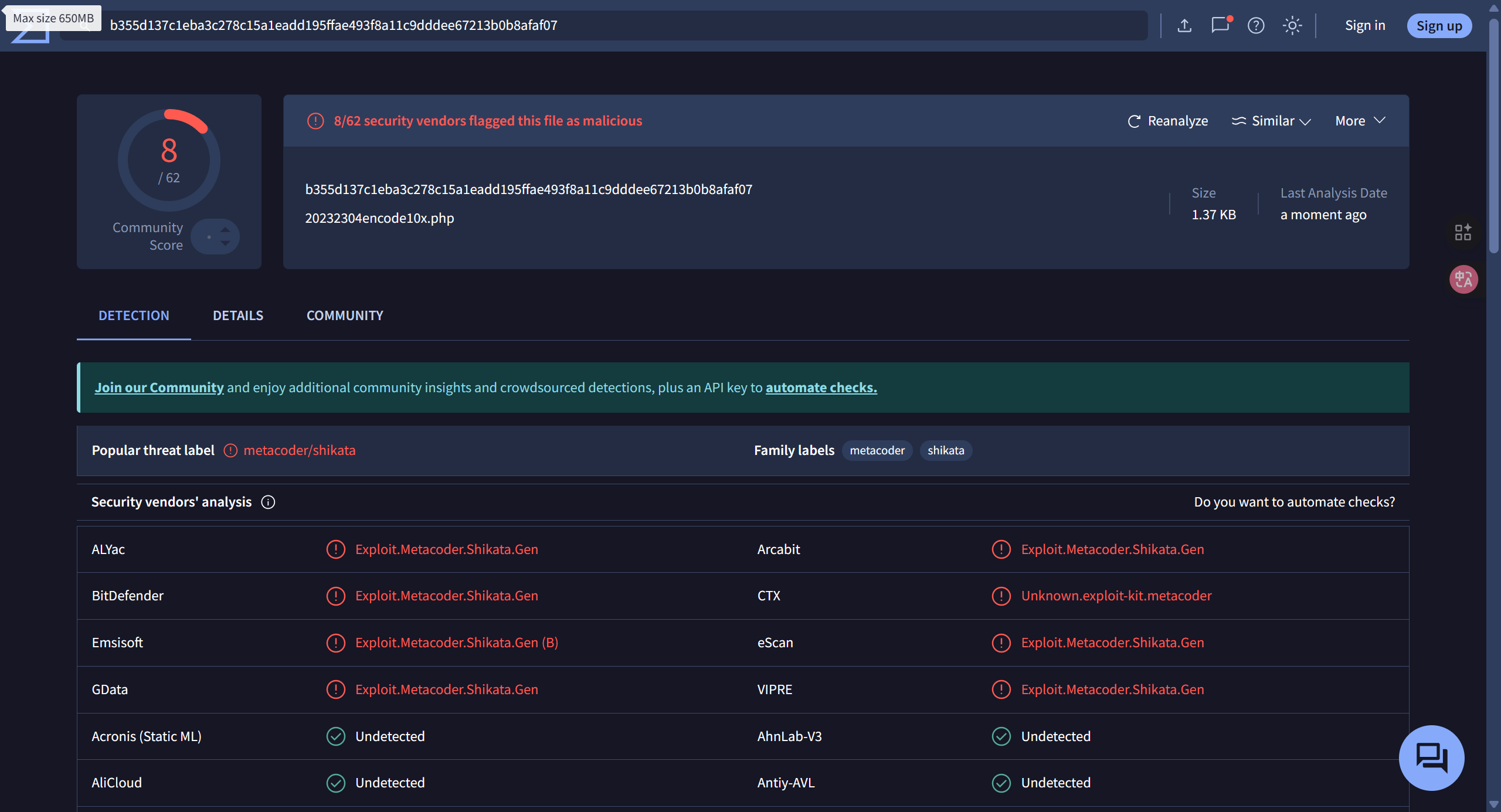The width and height of the screenshot is (1501, 812).
Task: Click the translate extension icon
Action: 1463,279
